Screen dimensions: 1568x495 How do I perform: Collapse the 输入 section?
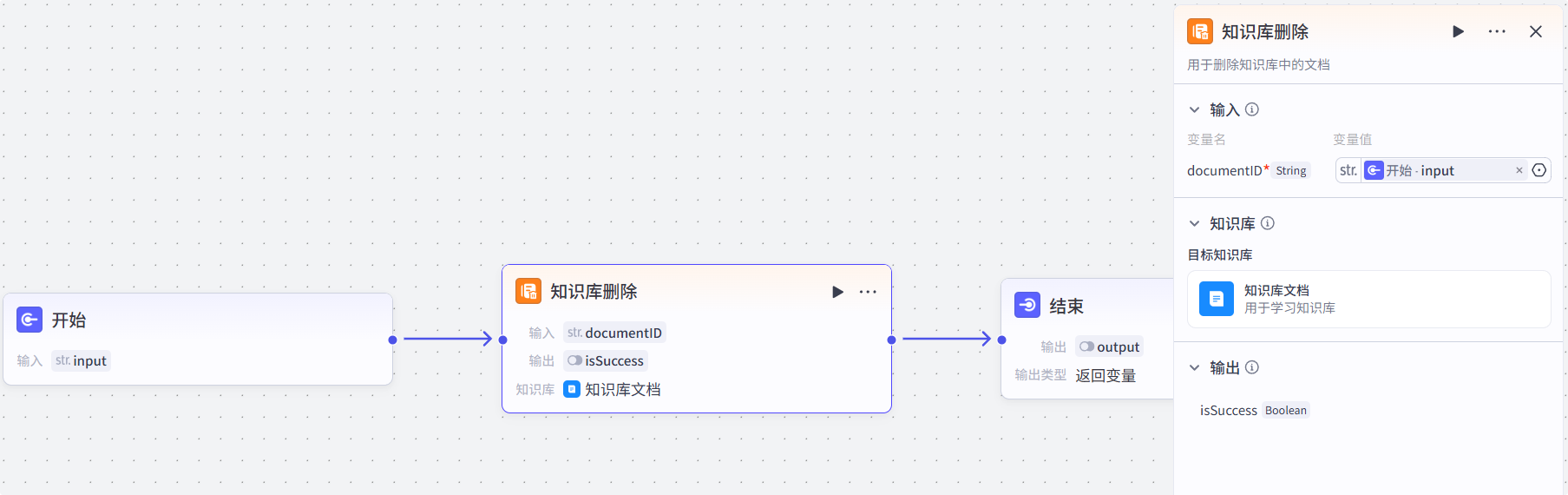1194,109
